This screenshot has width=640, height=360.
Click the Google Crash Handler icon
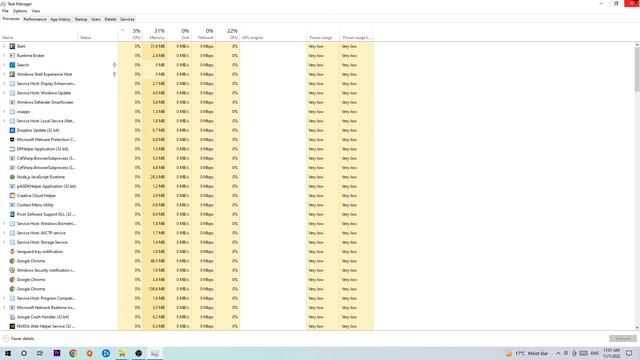click(x=12, y=317)
